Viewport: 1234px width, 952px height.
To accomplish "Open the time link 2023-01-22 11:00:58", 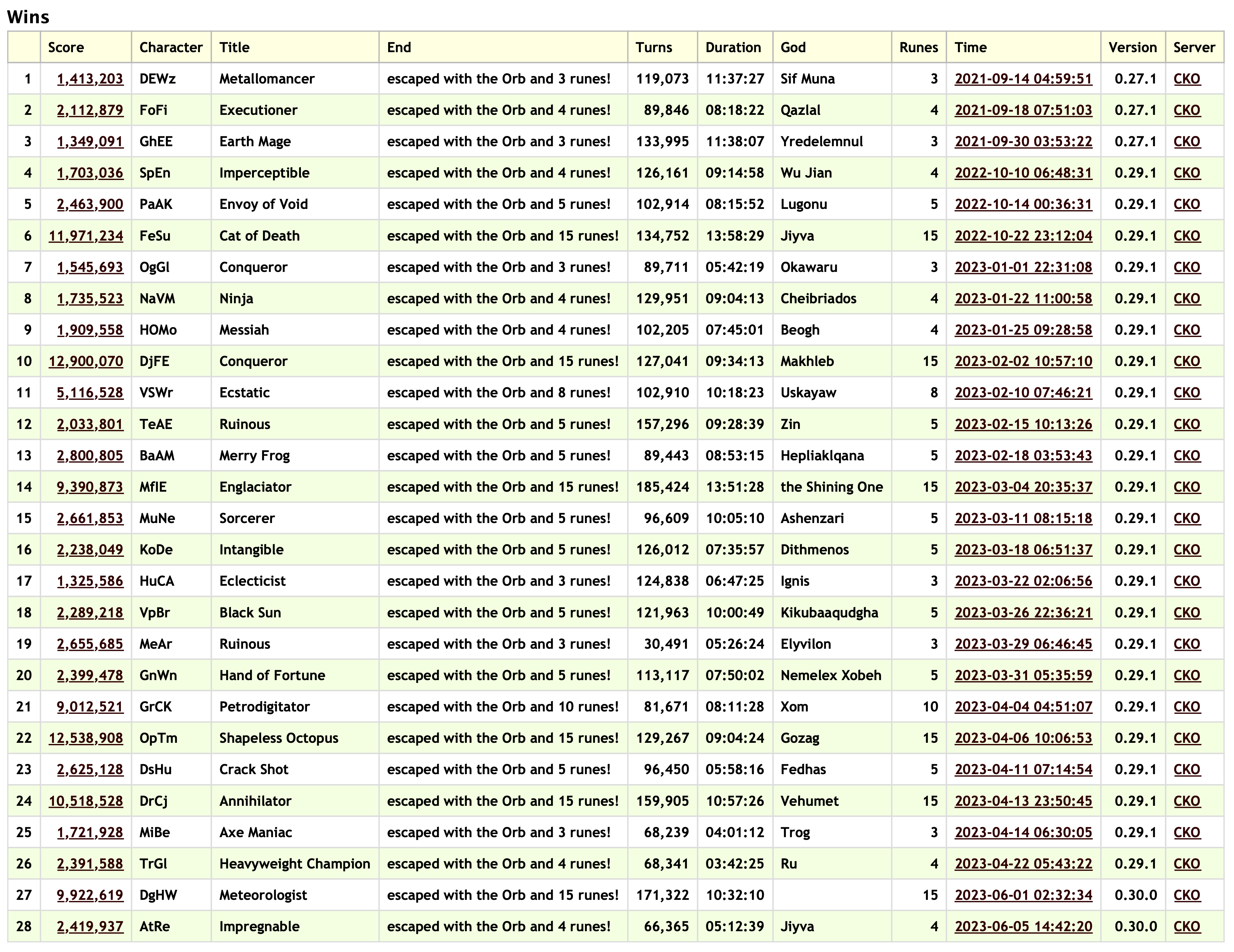I will (x=1023, y=298).
